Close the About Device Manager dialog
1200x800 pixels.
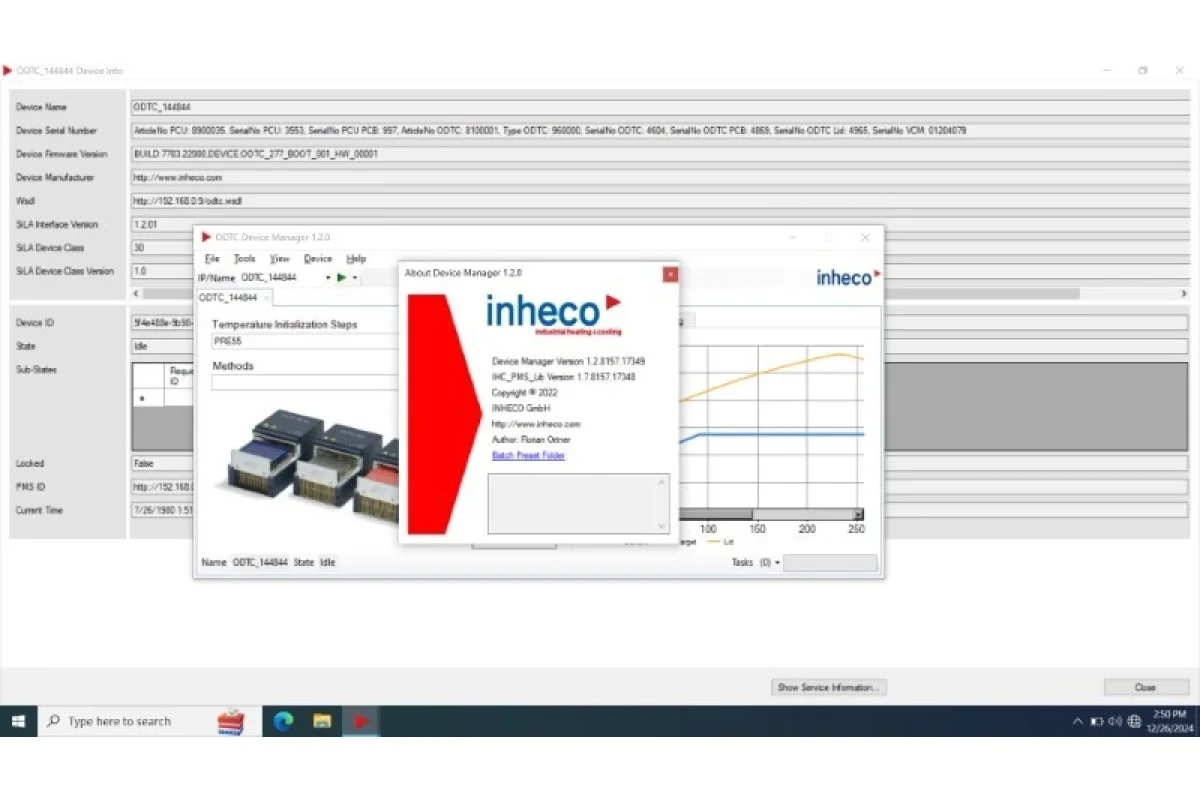click(670, 274)
